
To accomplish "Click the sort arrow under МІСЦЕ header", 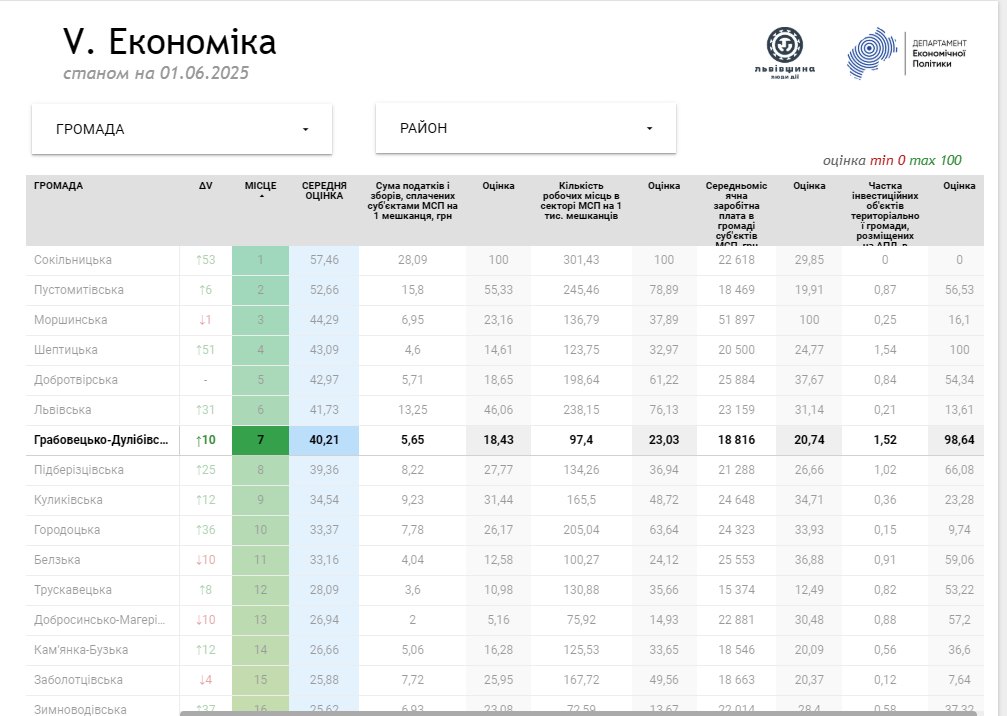I will pos(261,197).
